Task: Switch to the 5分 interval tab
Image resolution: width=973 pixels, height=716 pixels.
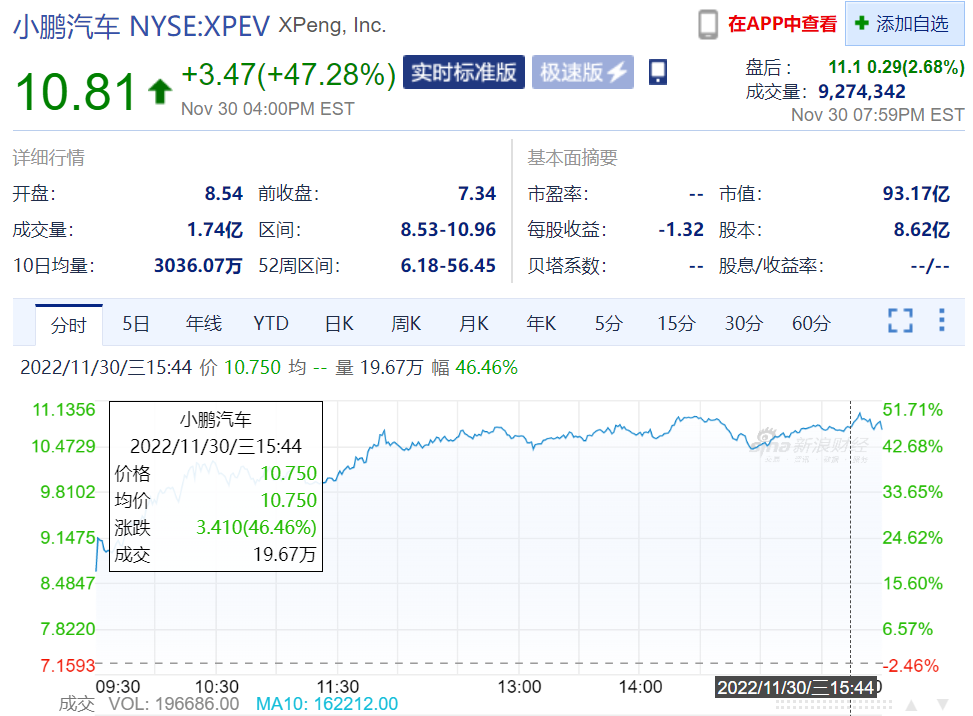Action: tap(608, 323)
